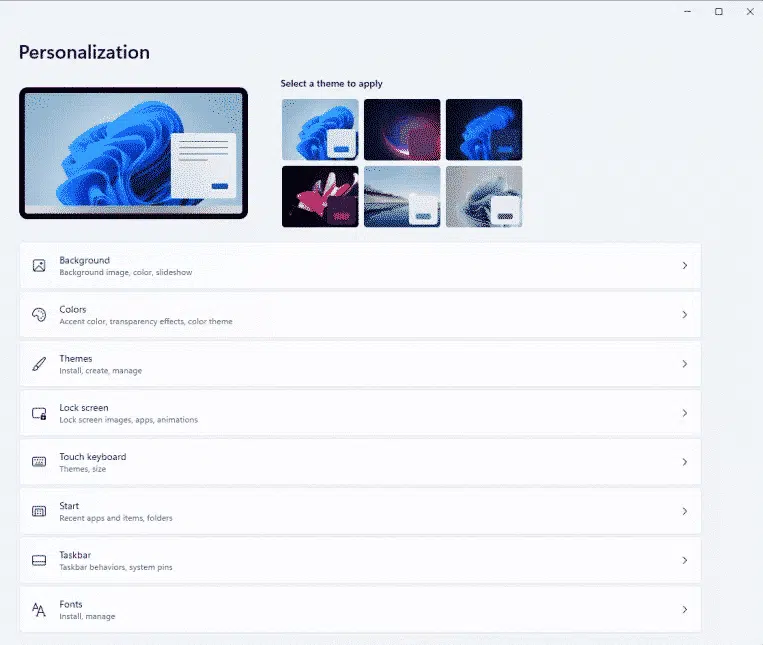
Task: Click 'Install, manage' text under Fonts
Action: tap(87, 616)
